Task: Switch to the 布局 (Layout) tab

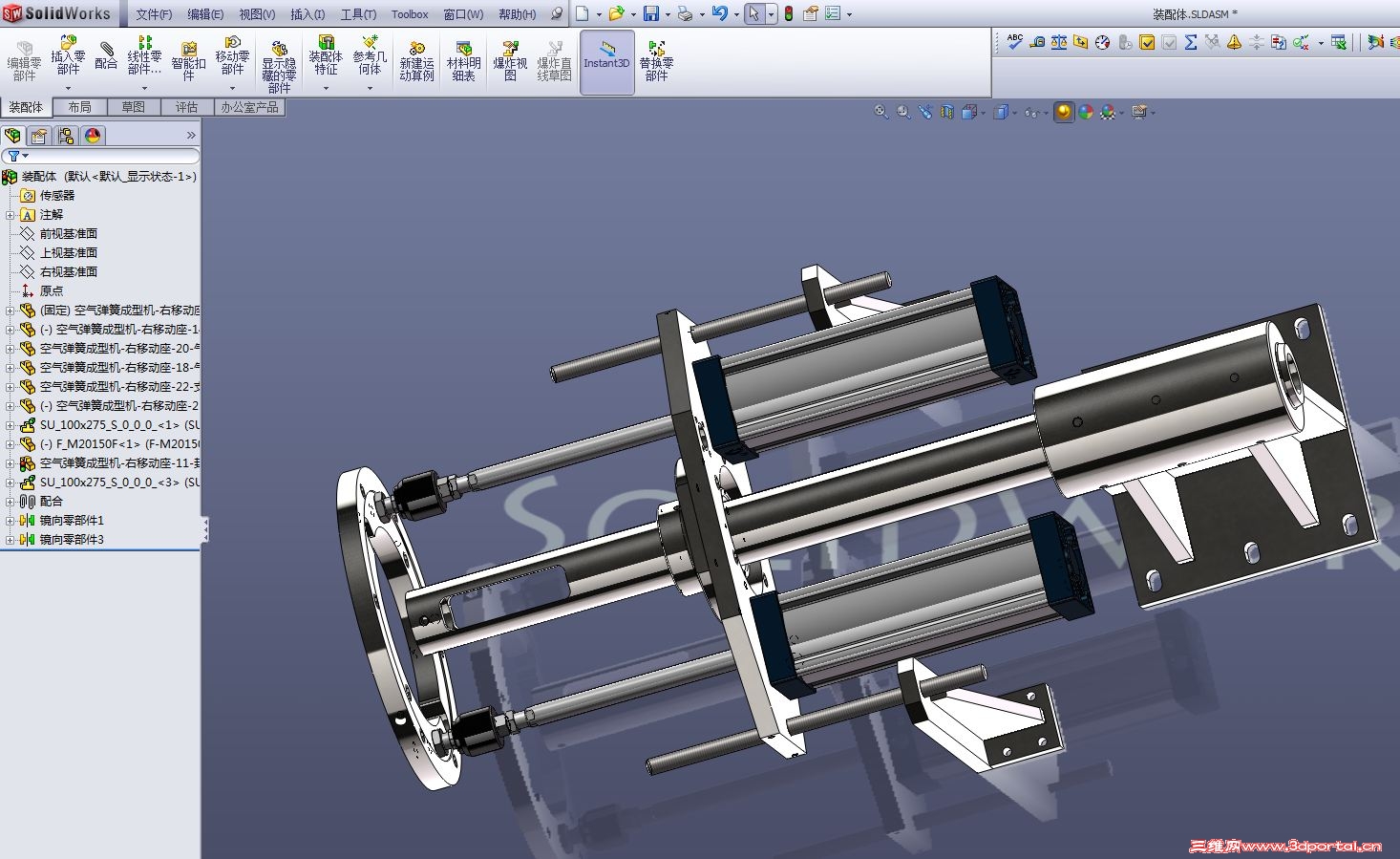Action: pyautogui.click(x=79, y=107)
